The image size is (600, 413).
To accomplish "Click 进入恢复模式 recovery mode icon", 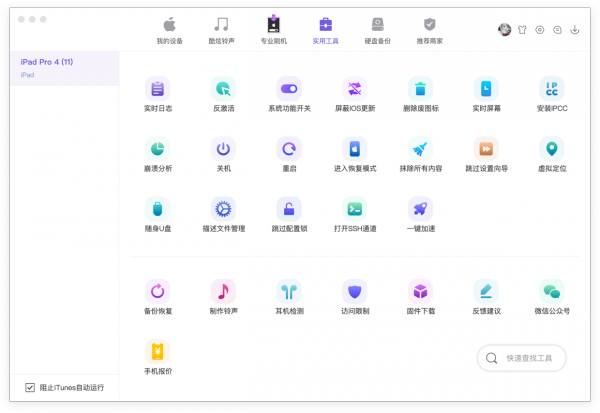I will (x=355, y=149).
